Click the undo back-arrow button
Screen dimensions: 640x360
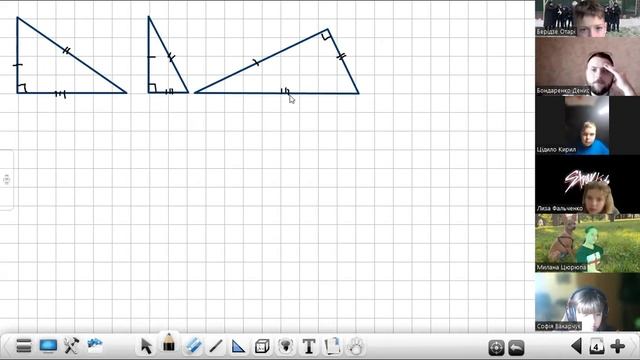pyautogui.click(x=516, y=348)
